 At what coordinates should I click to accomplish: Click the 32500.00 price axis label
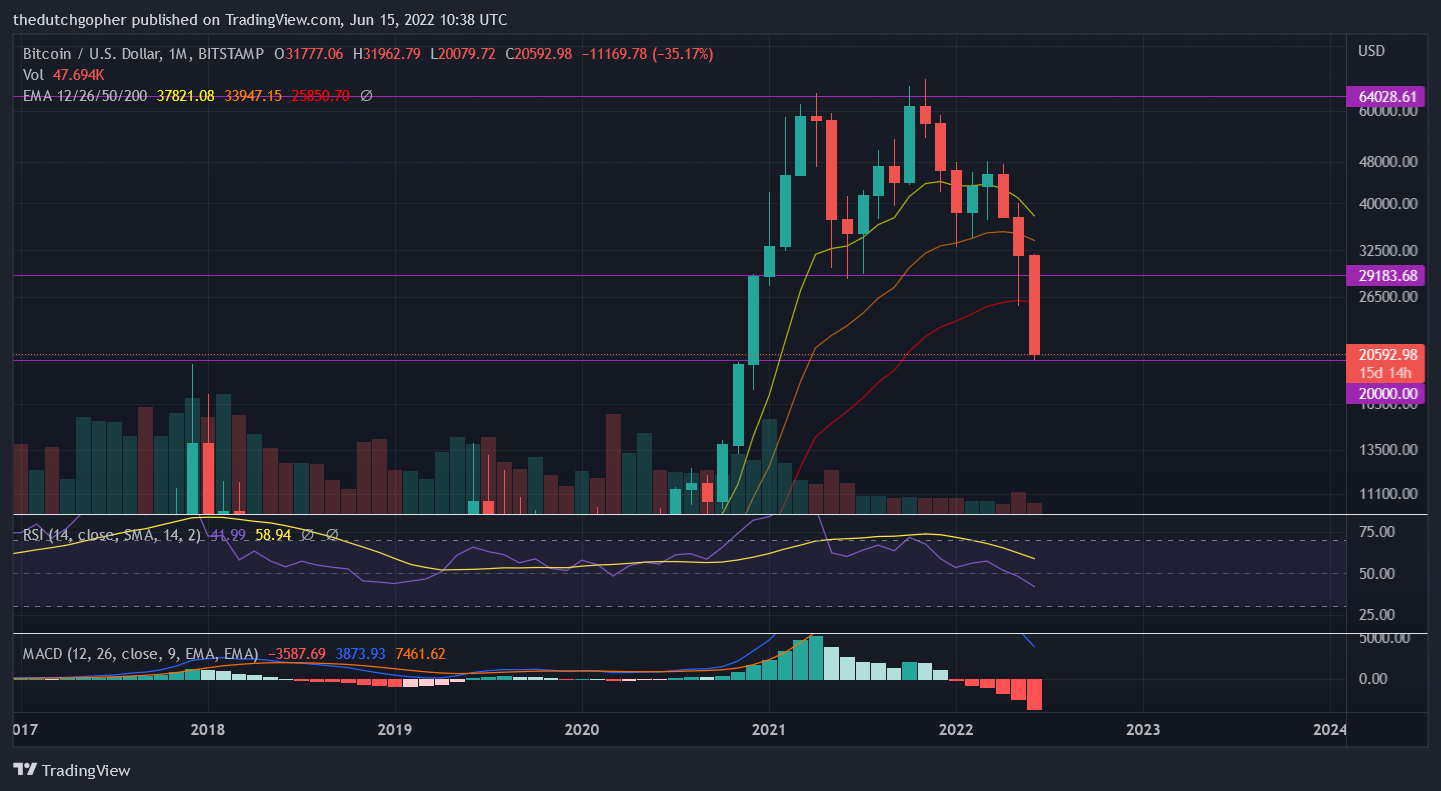pos(1388,250)
